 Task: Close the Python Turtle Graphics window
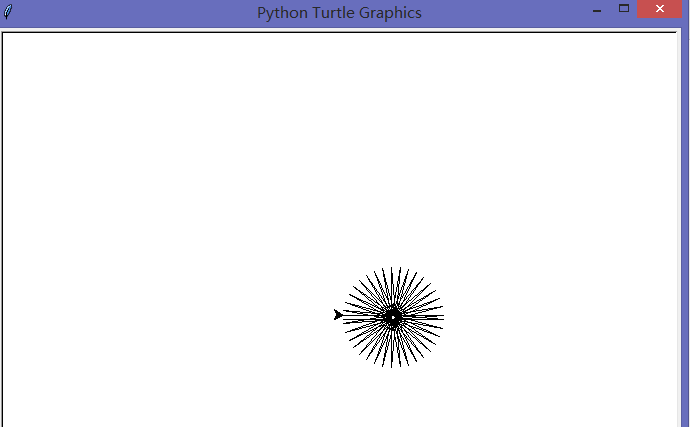click(x=659, y=9)
